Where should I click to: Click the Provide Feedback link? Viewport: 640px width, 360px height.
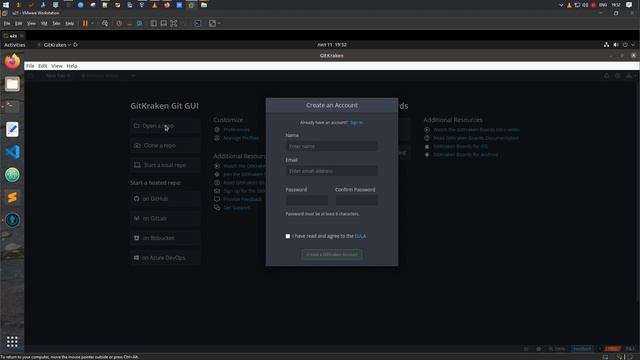click(242, 199)
